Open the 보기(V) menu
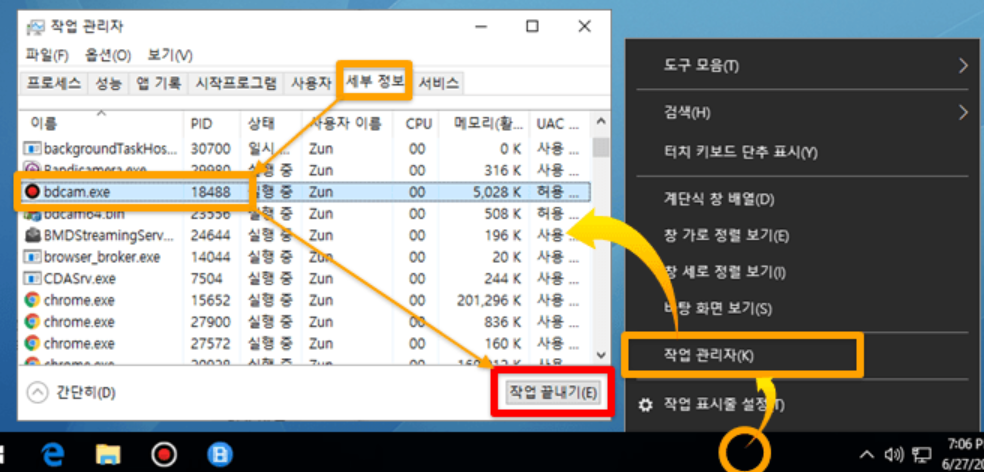This screenshot has width=984, height=472. [x=170, y=55]
